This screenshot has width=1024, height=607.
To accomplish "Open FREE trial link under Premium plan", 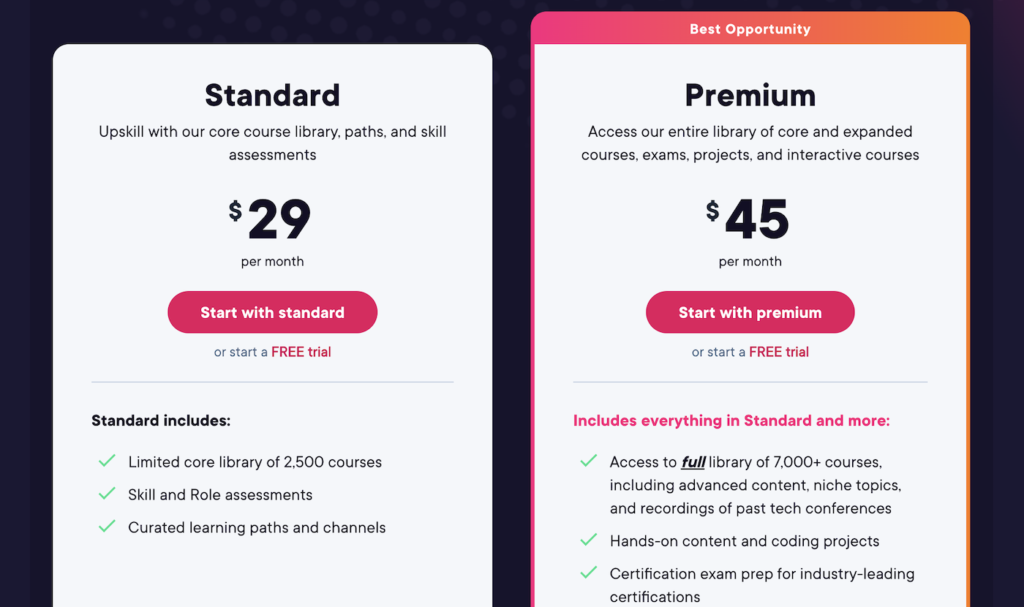I will point(779,352).
